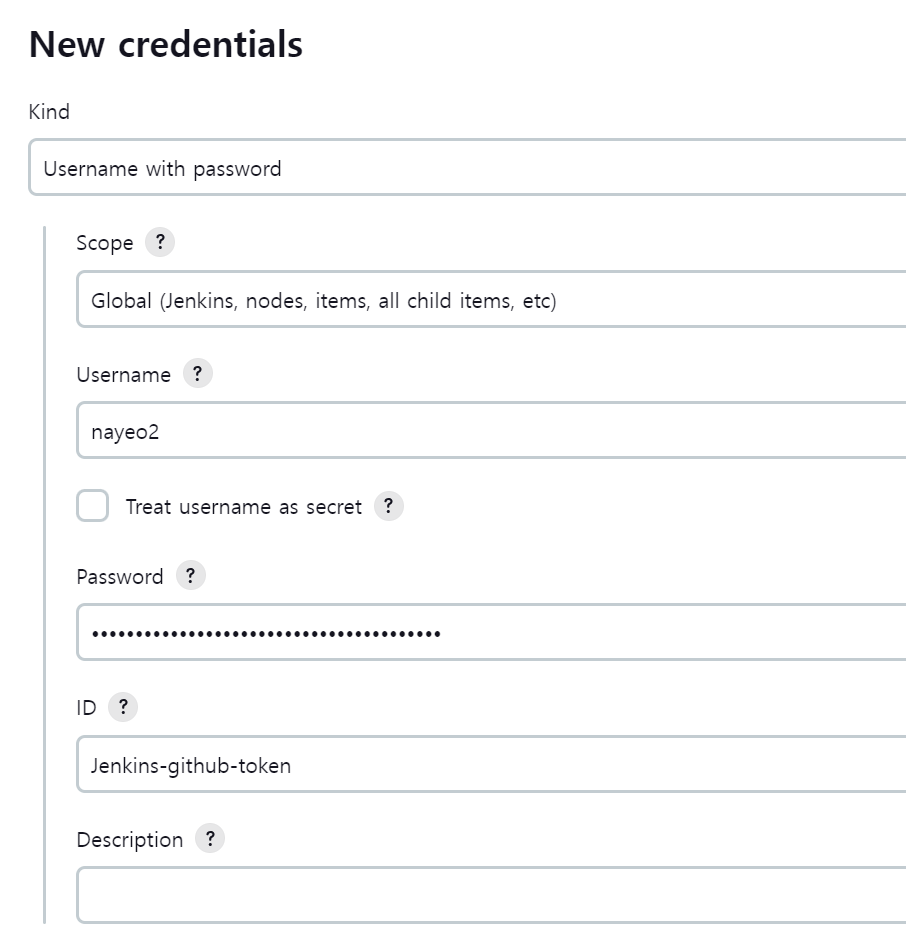Show help for the Description field

coord(209,839)
